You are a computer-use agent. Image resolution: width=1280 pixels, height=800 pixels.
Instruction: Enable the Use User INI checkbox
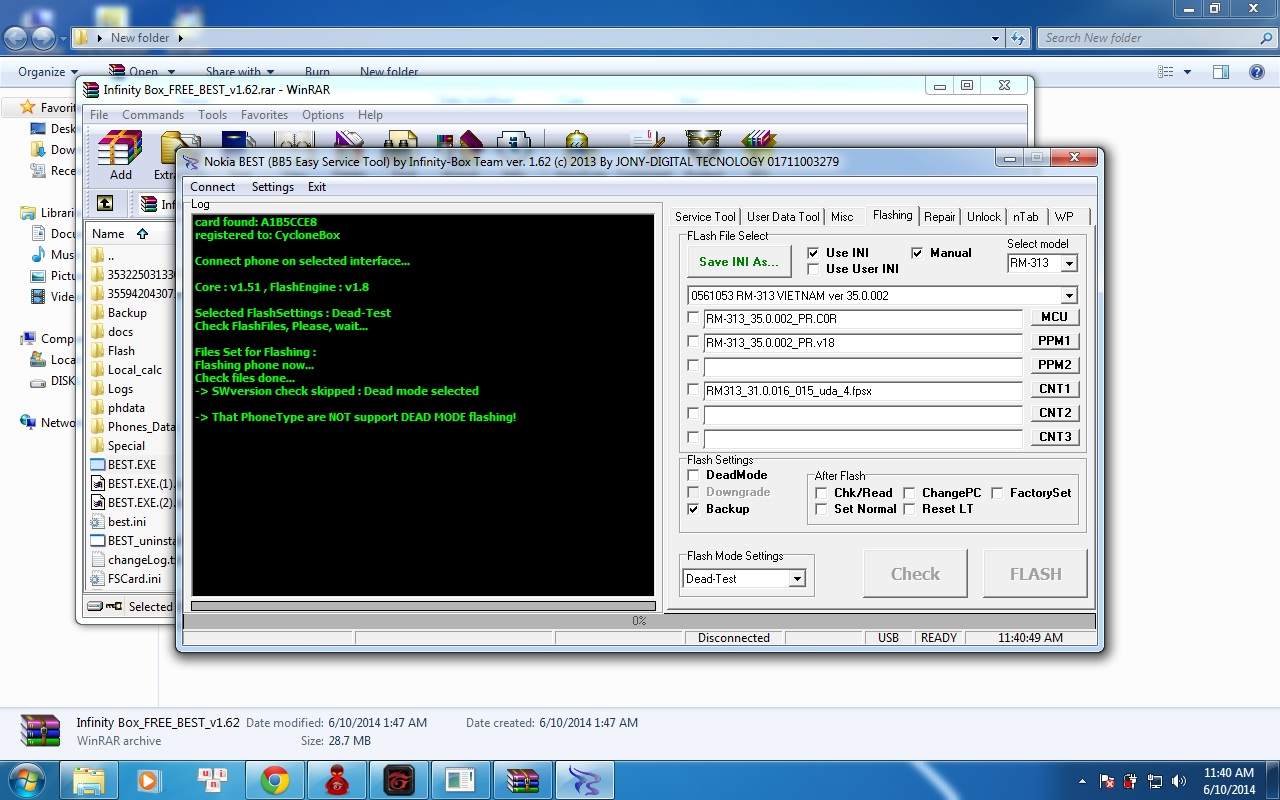[813, 269]
